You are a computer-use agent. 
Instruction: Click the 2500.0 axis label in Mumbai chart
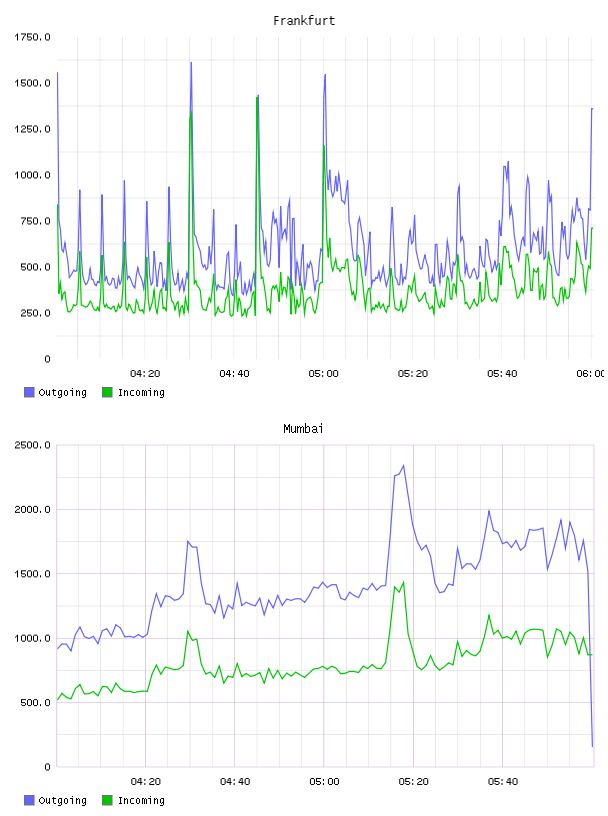32,445
